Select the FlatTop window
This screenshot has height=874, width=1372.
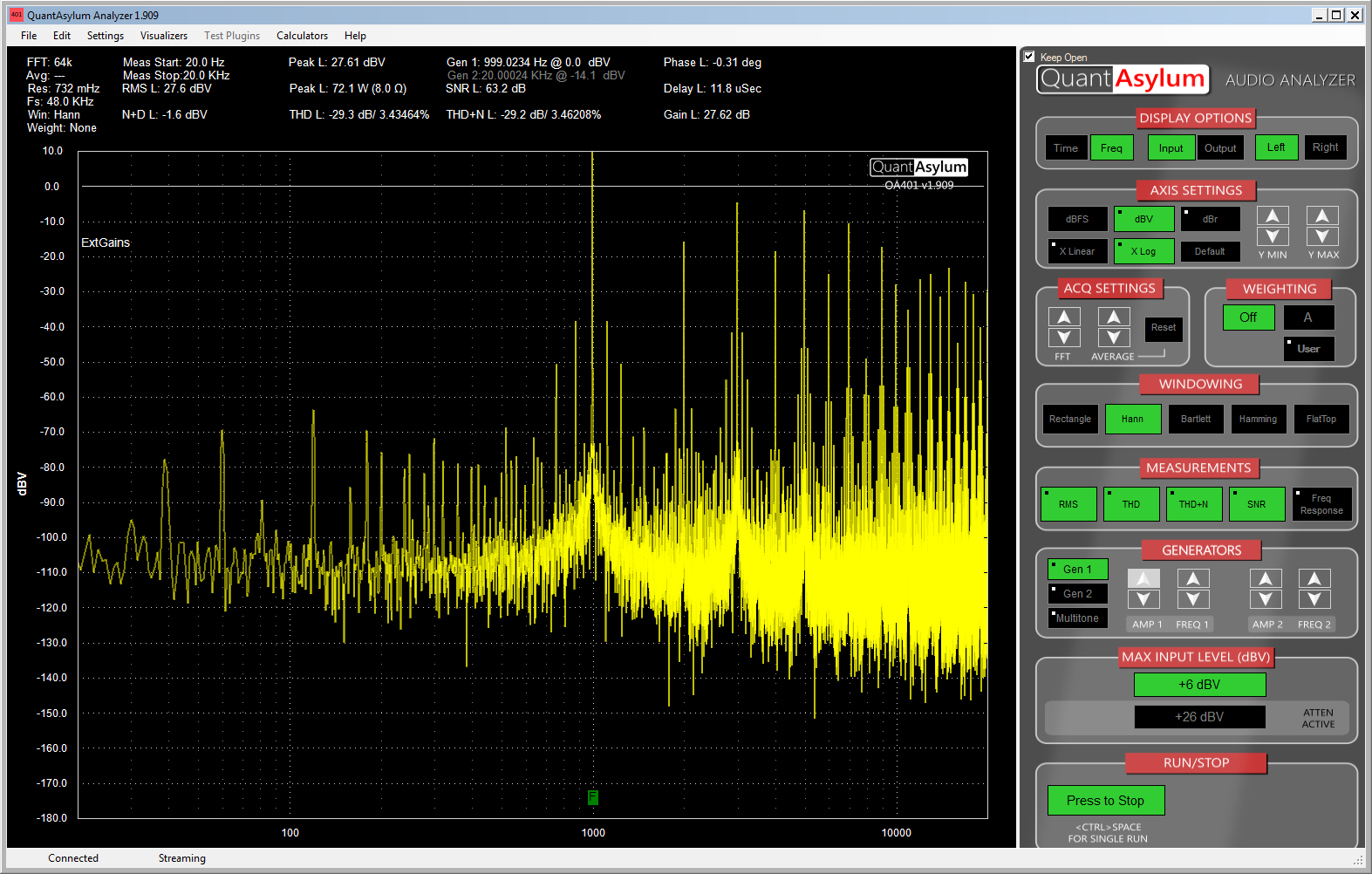click(x=1321, y=419)
